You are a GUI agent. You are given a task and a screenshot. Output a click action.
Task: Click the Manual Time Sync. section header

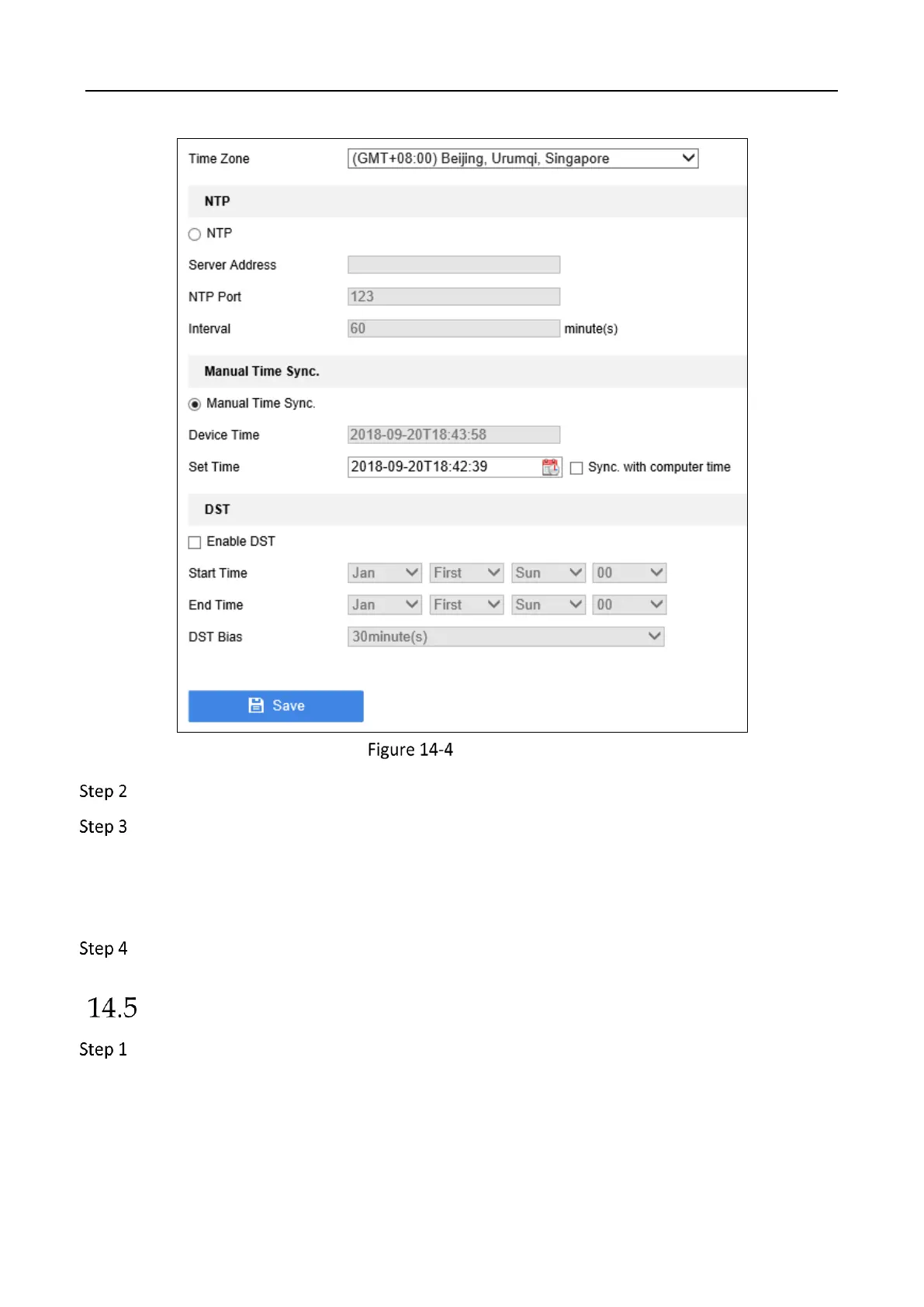467,371
